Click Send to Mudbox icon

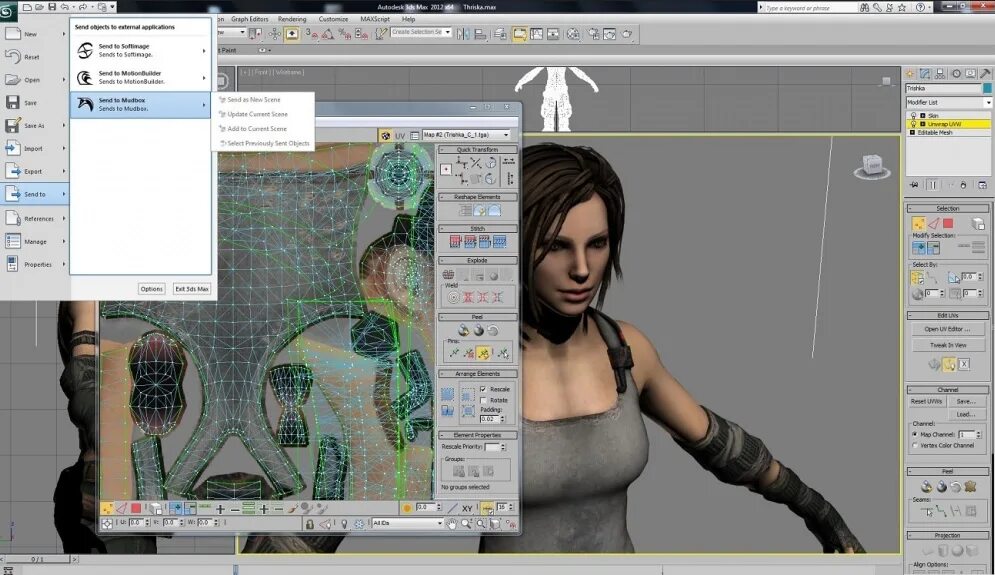84,104
